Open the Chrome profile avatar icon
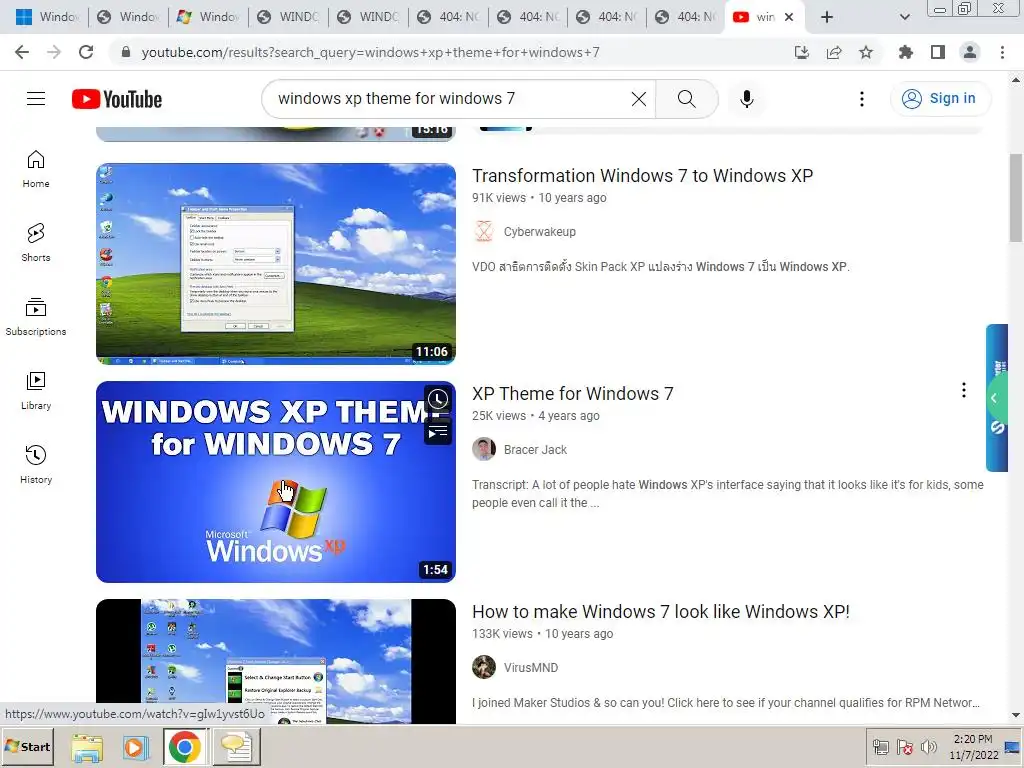 [970, 52]
